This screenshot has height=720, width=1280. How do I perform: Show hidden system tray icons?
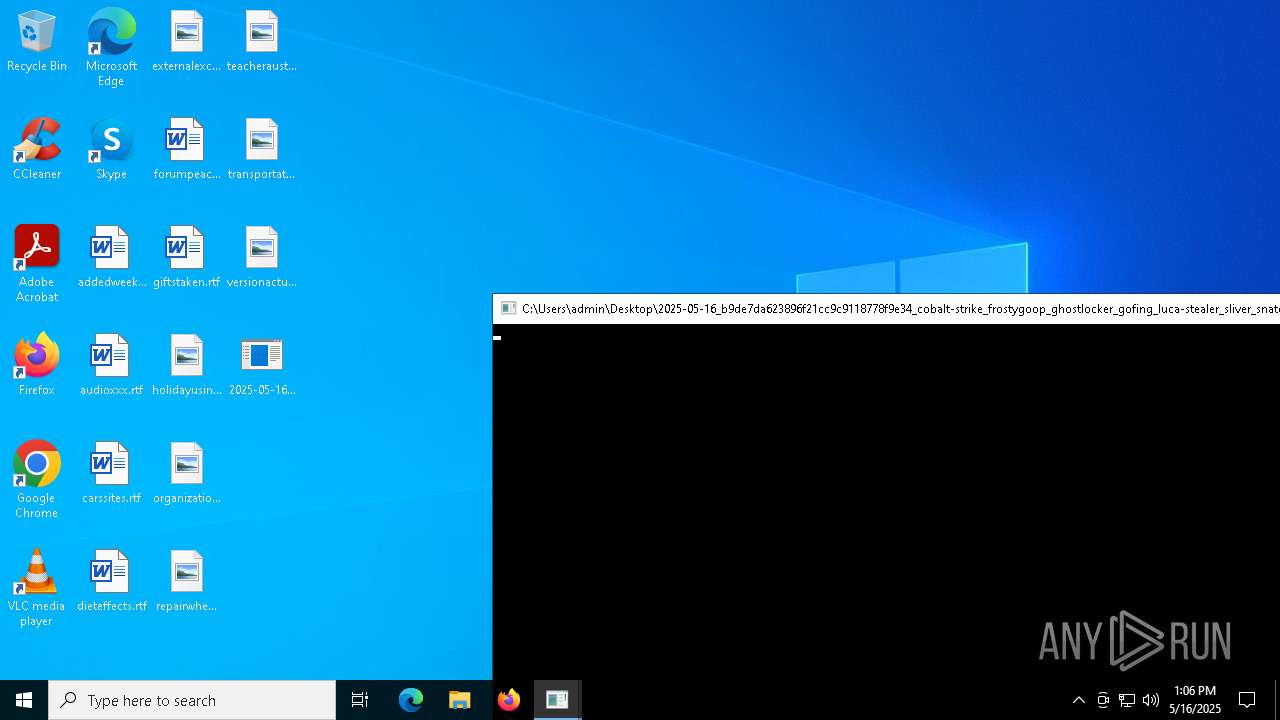point(1079,700)
